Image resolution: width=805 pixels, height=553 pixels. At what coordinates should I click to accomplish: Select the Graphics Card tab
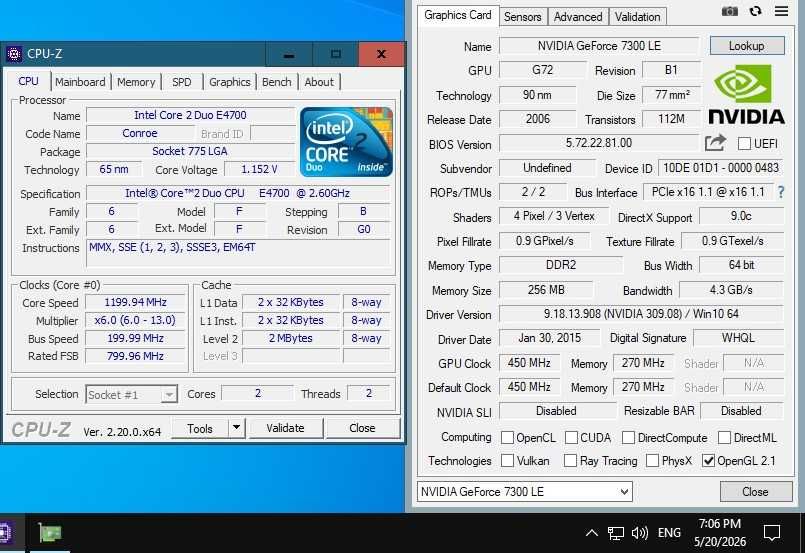coord(457,15)
